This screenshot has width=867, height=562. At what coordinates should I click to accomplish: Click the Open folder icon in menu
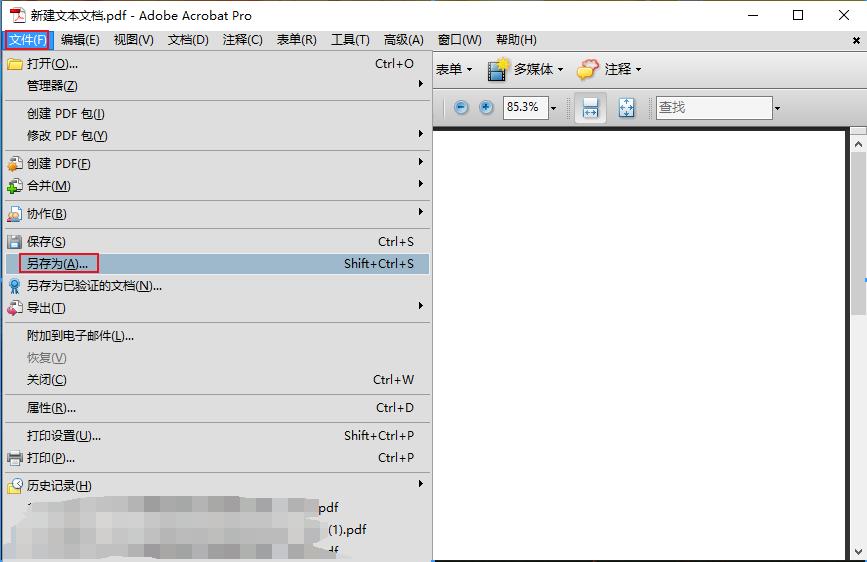click(x=15, y=64)
